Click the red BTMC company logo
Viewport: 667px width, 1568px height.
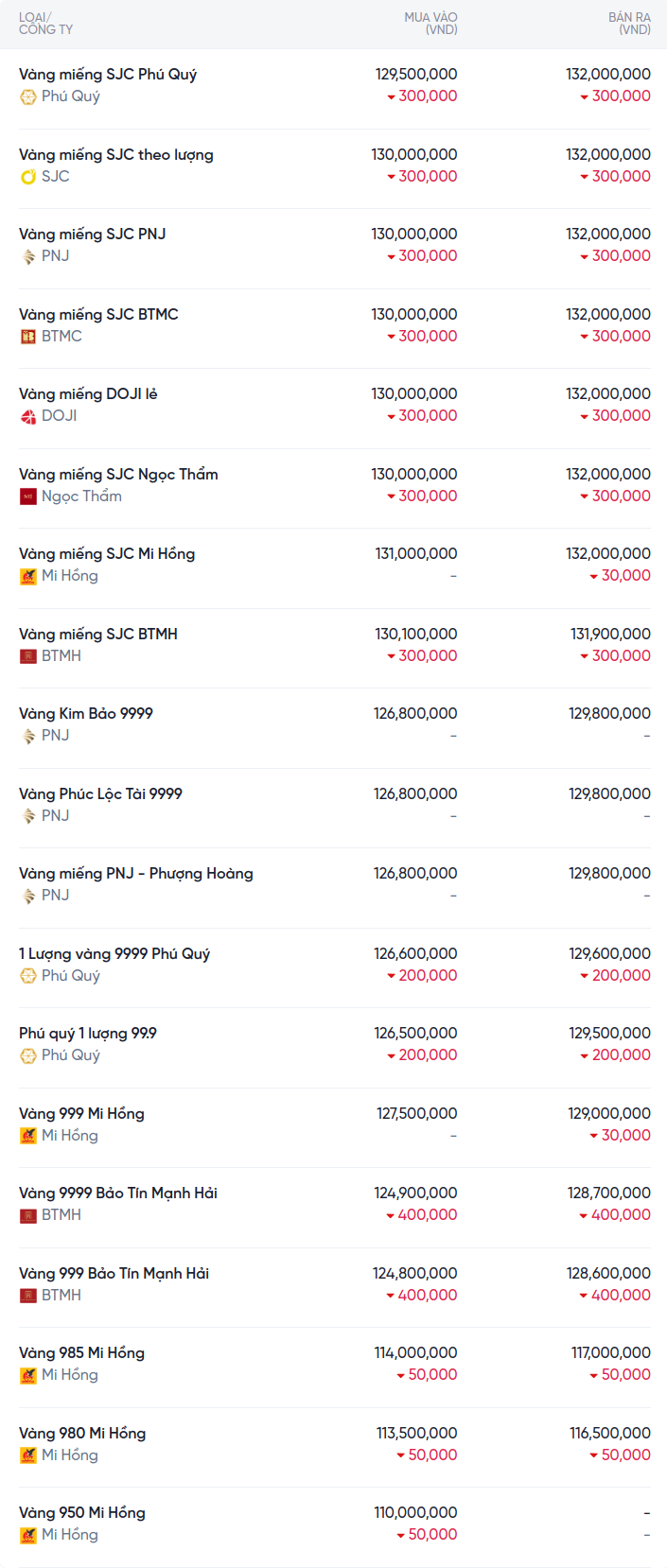pyautogui.click(x=28, y=337)
